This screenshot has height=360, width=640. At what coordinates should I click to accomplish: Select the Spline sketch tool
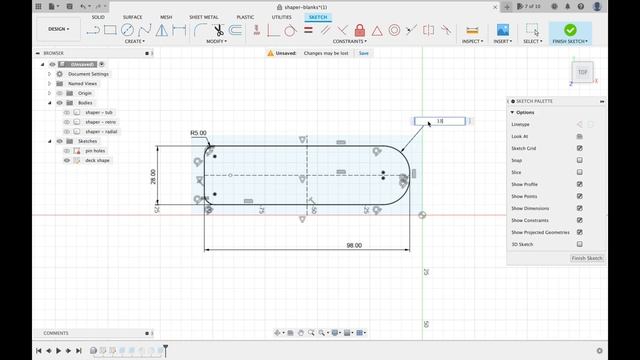144,30
